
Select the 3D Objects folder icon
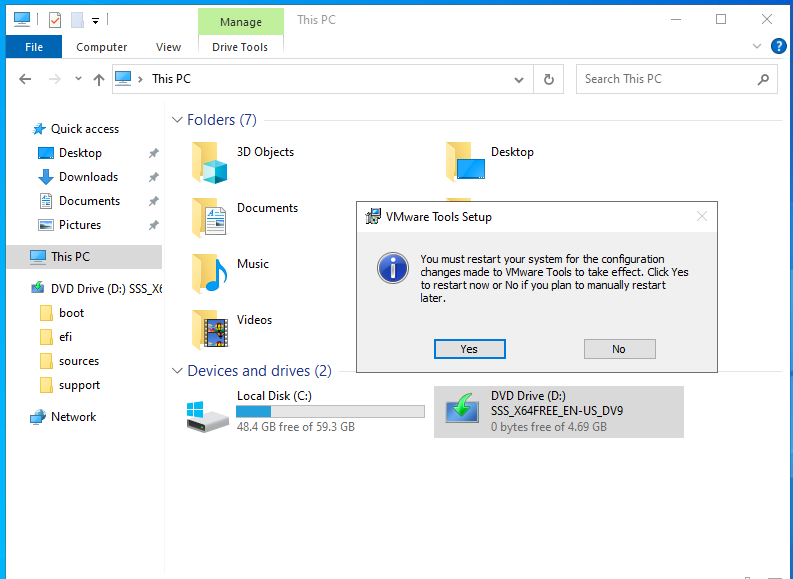[209, 162]
